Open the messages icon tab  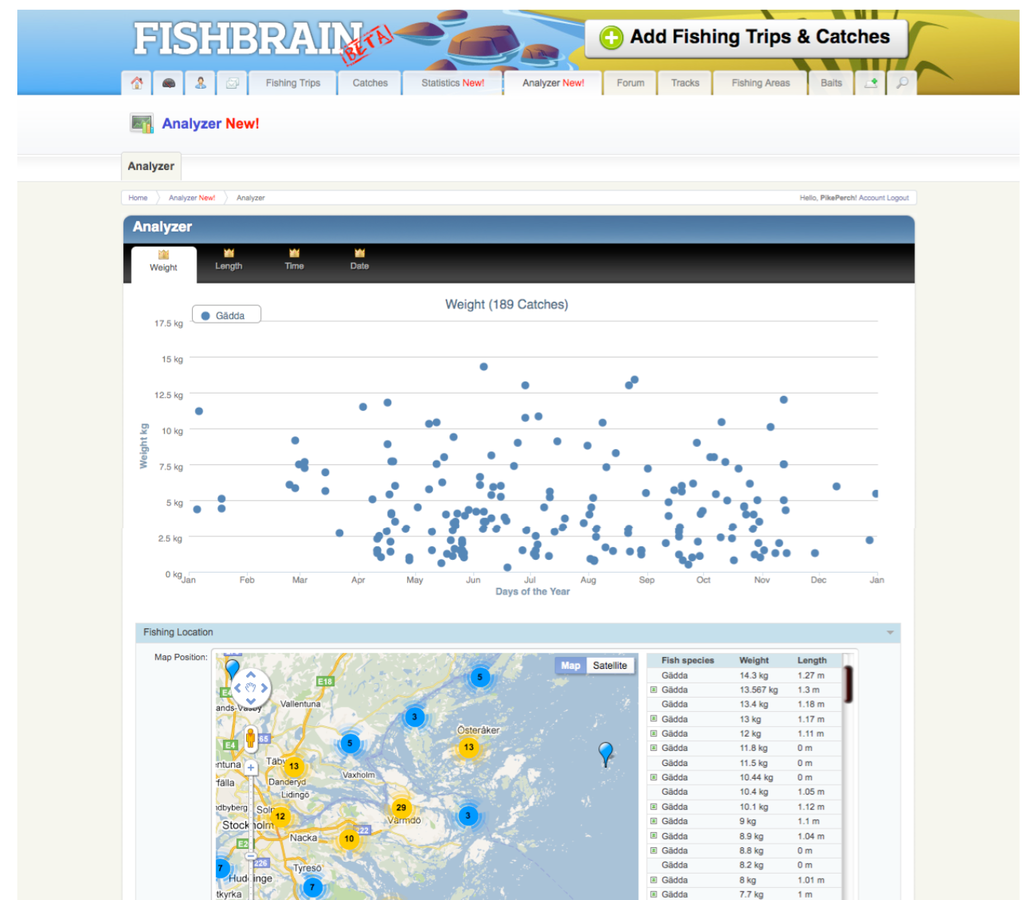click(232, 83)
